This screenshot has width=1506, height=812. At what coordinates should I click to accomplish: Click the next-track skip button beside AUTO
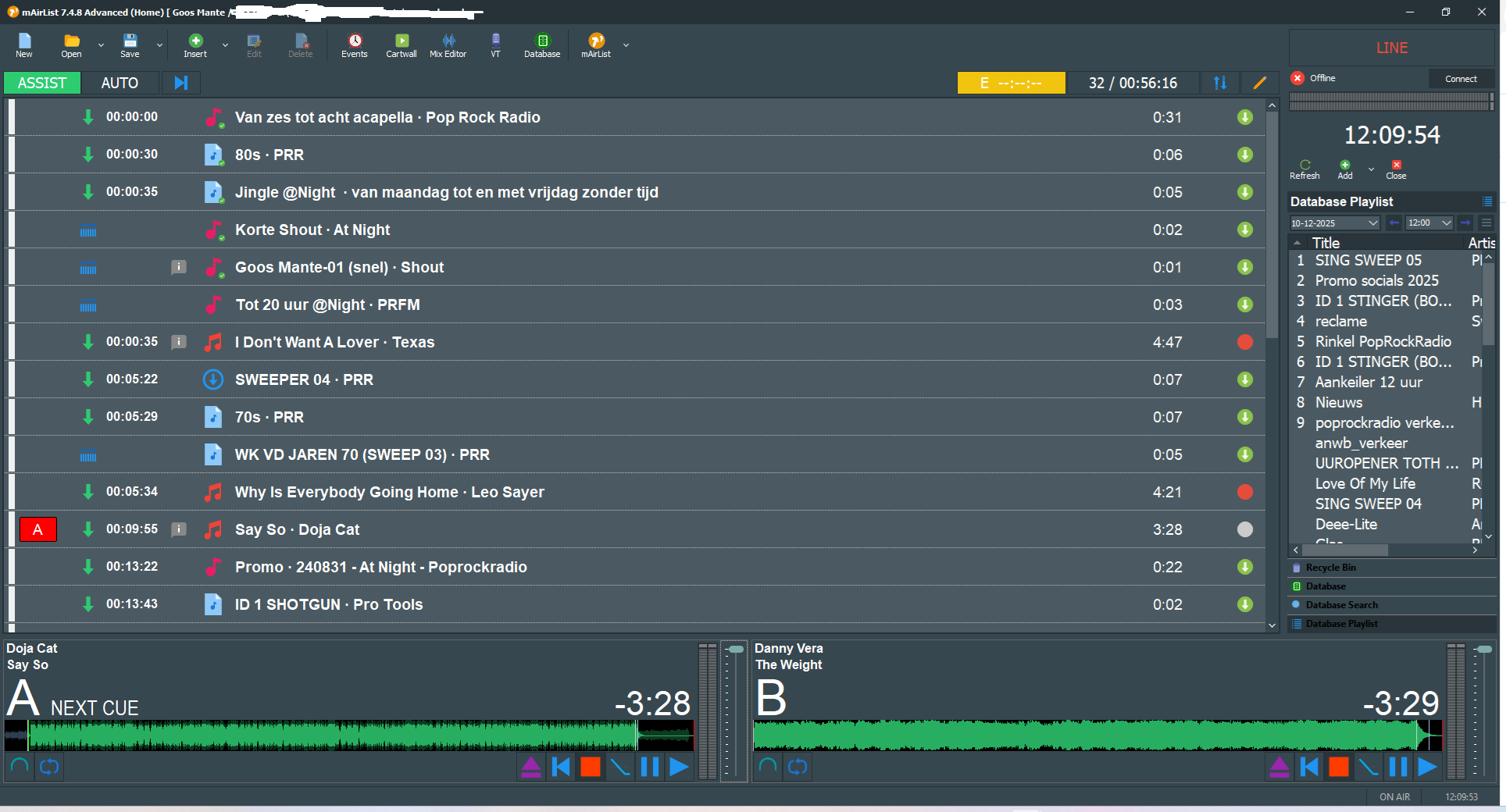[180, 83]
